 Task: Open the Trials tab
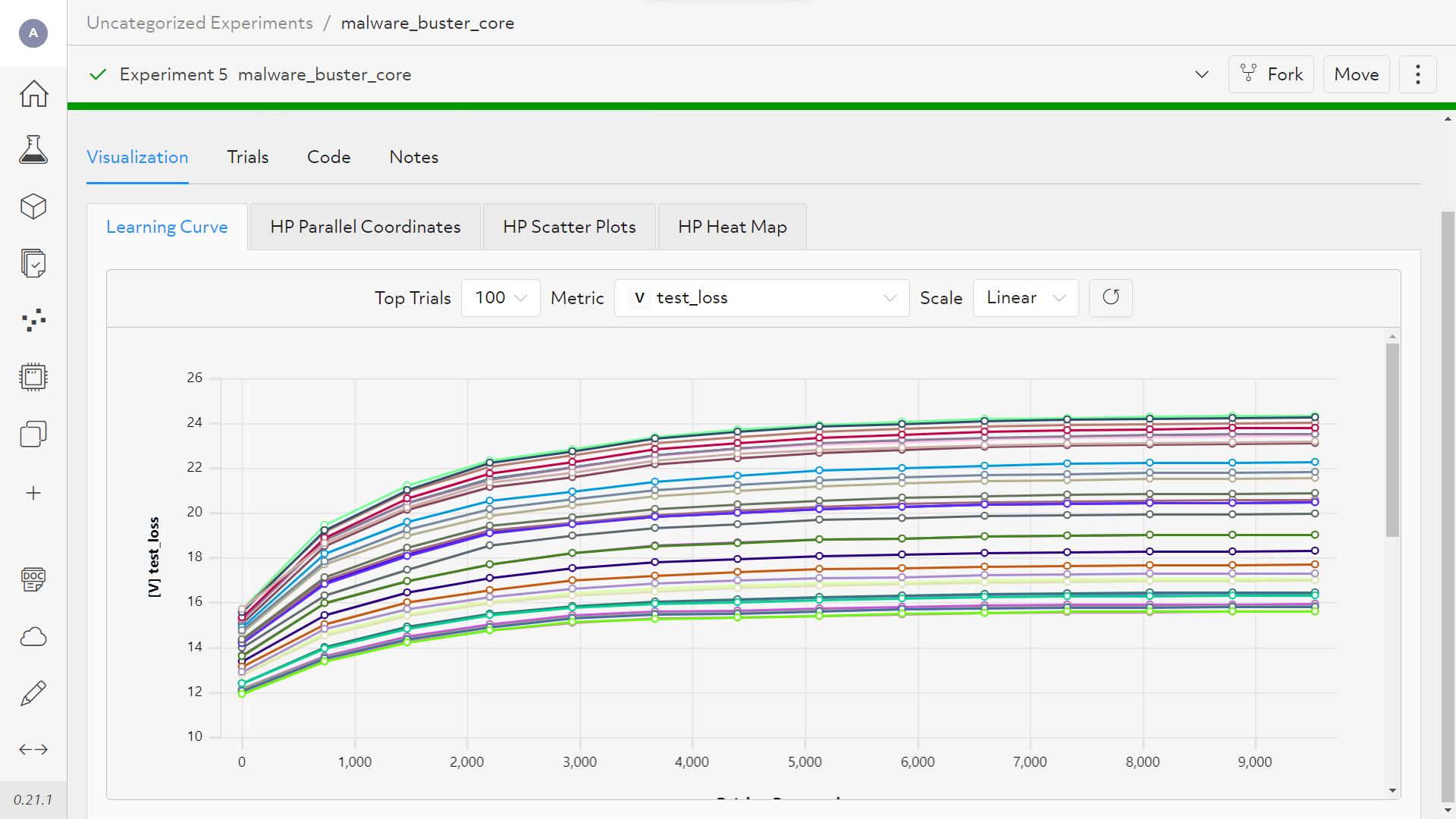coord(247,157)
